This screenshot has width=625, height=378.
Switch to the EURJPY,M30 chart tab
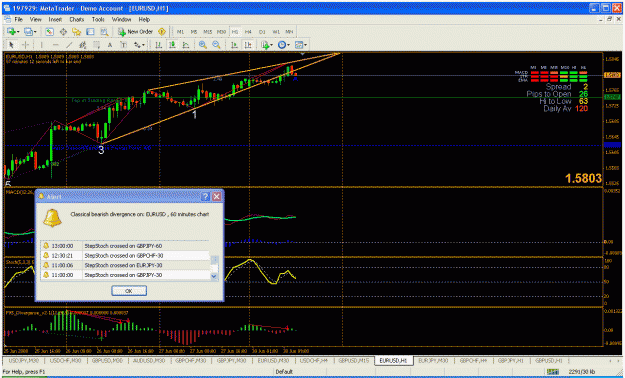[433, 360]
